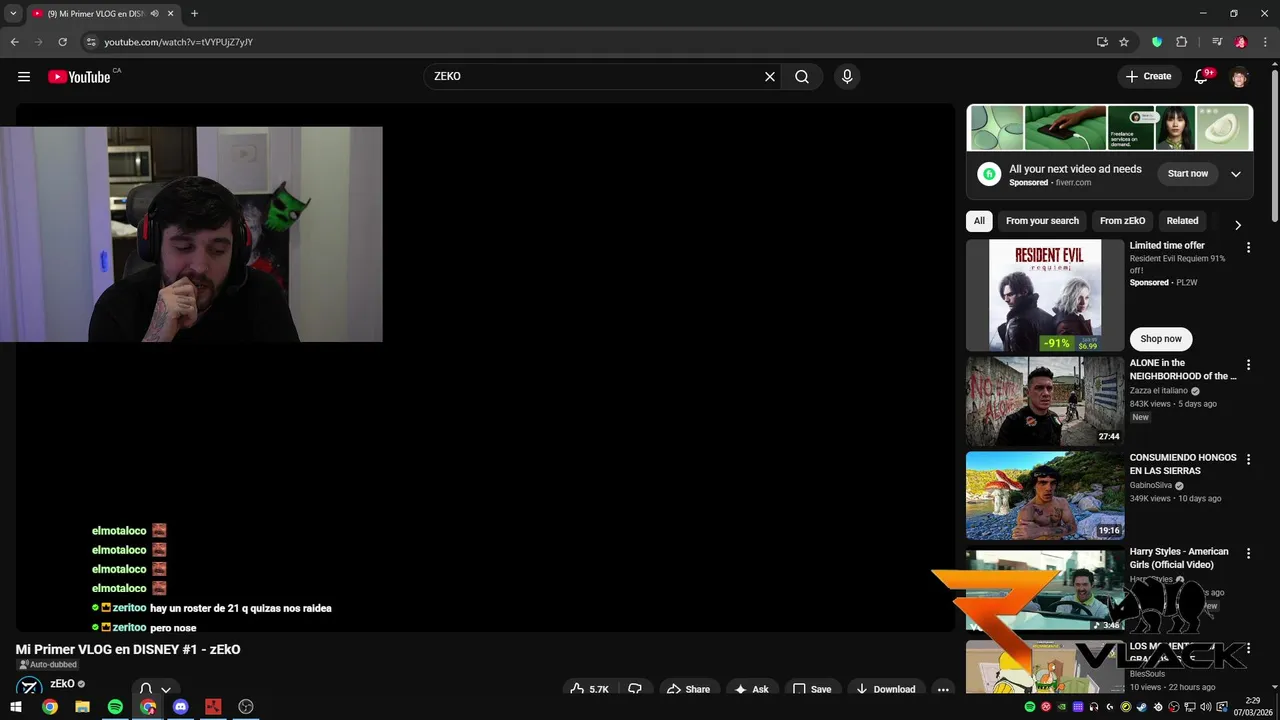
Task: Open the YouTube notifications bell
Action: [1203, 76]
